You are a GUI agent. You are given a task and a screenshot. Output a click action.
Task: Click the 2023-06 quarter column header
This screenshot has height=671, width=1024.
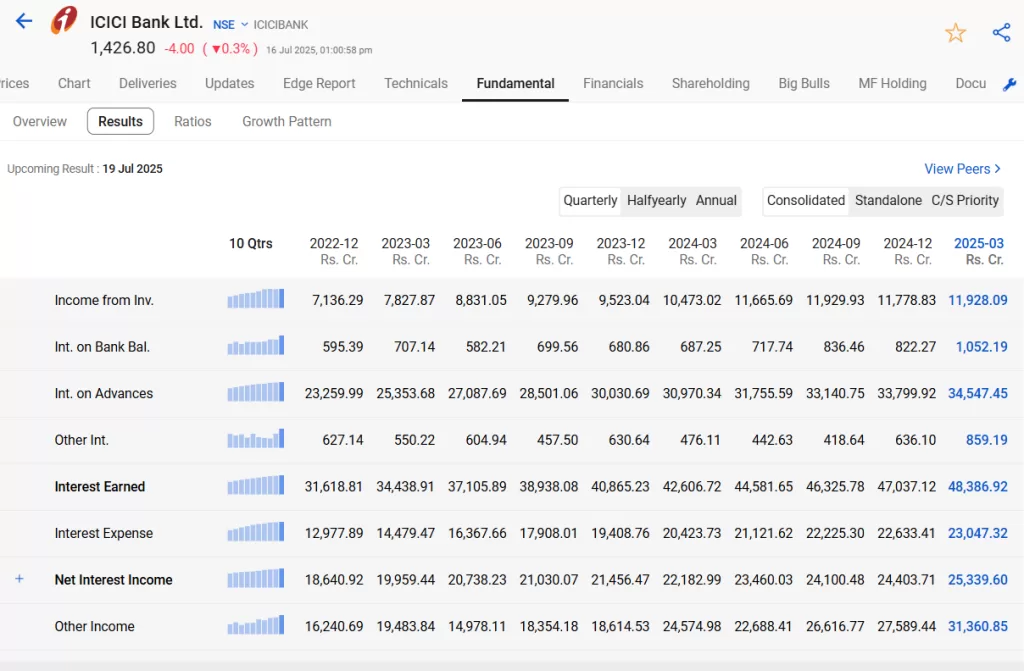(x=477, y=252)
